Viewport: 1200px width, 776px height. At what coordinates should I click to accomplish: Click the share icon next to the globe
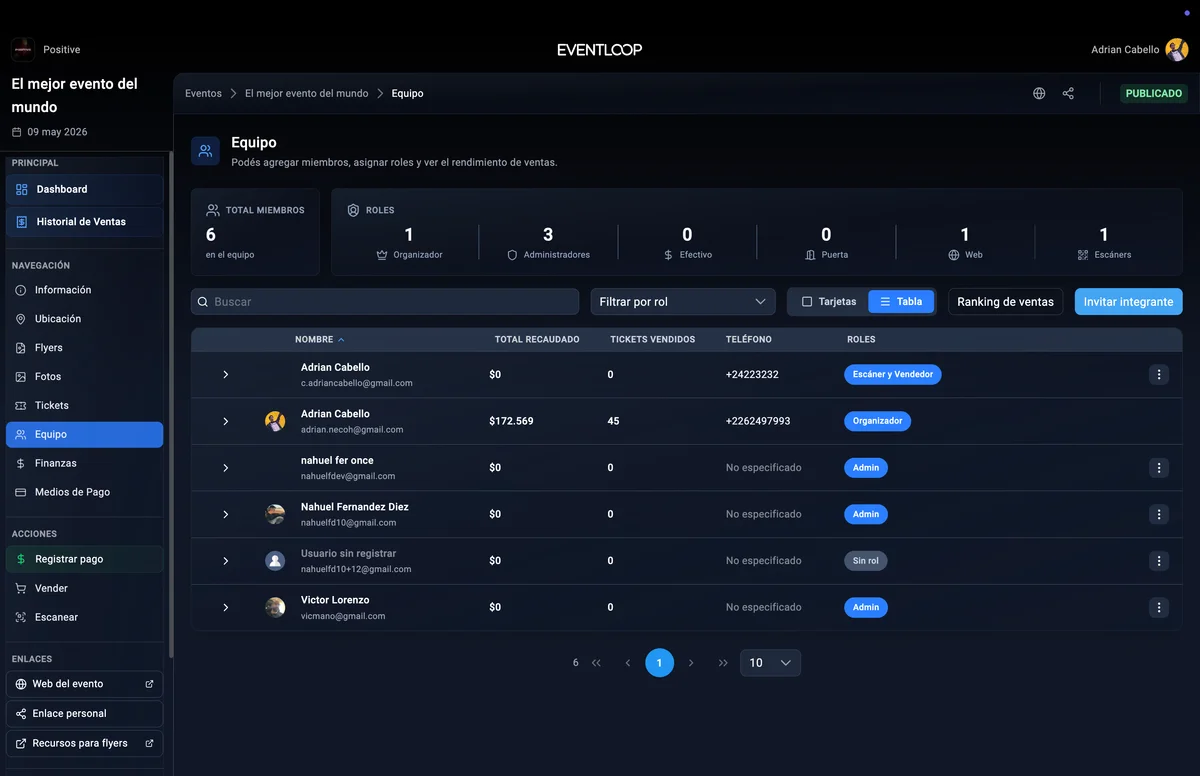coord(1068,93)
